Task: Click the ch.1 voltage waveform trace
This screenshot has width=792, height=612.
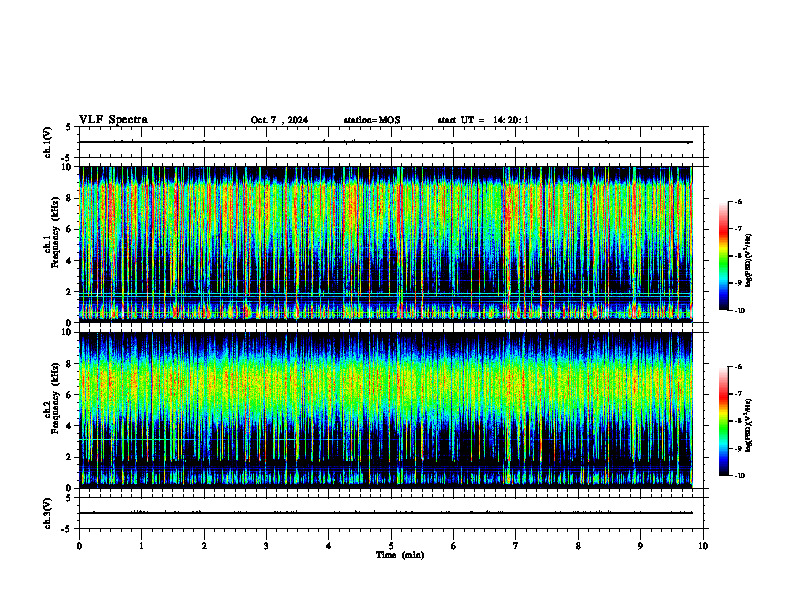Action: tap(386, 142)
